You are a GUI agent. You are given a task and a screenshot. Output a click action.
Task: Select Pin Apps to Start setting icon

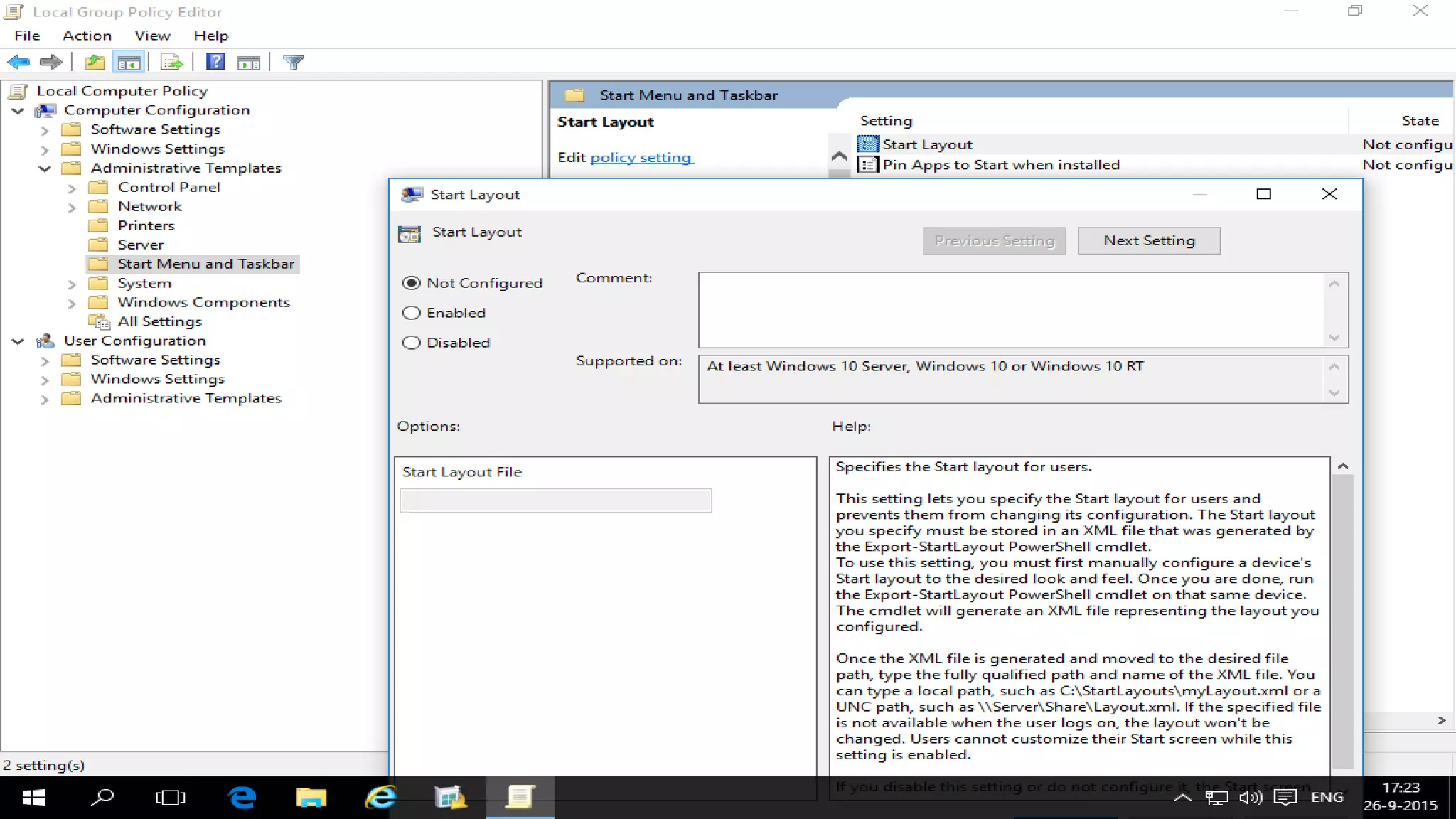pos(868,165)
